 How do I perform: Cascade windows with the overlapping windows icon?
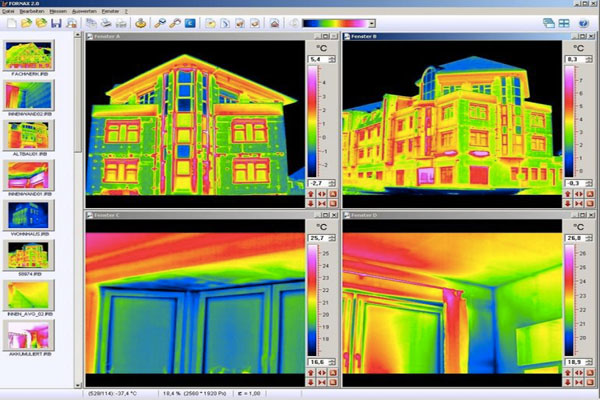[x=549, y=23]
